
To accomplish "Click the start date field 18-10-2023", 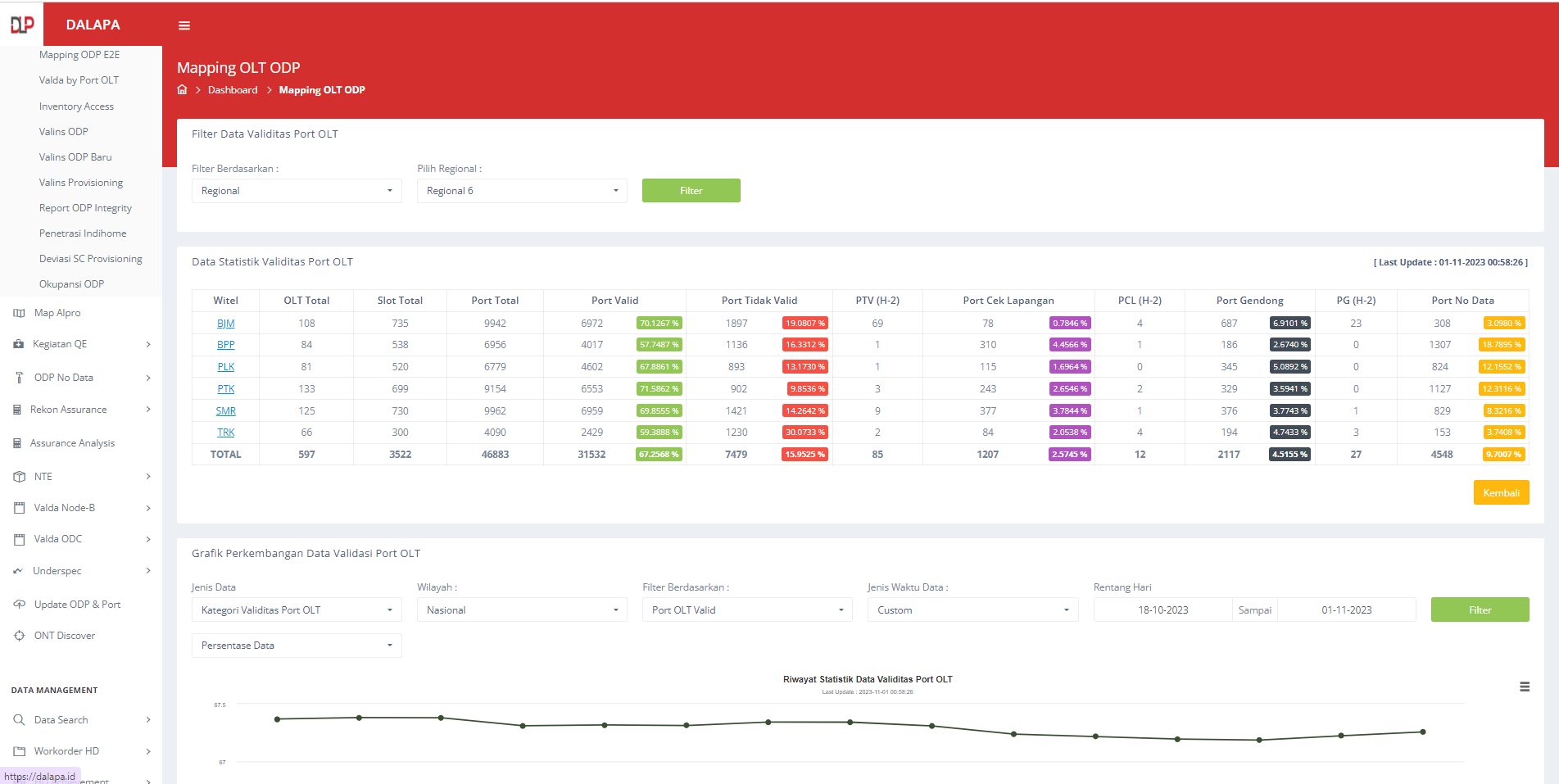I will [x=1162, y=610].
